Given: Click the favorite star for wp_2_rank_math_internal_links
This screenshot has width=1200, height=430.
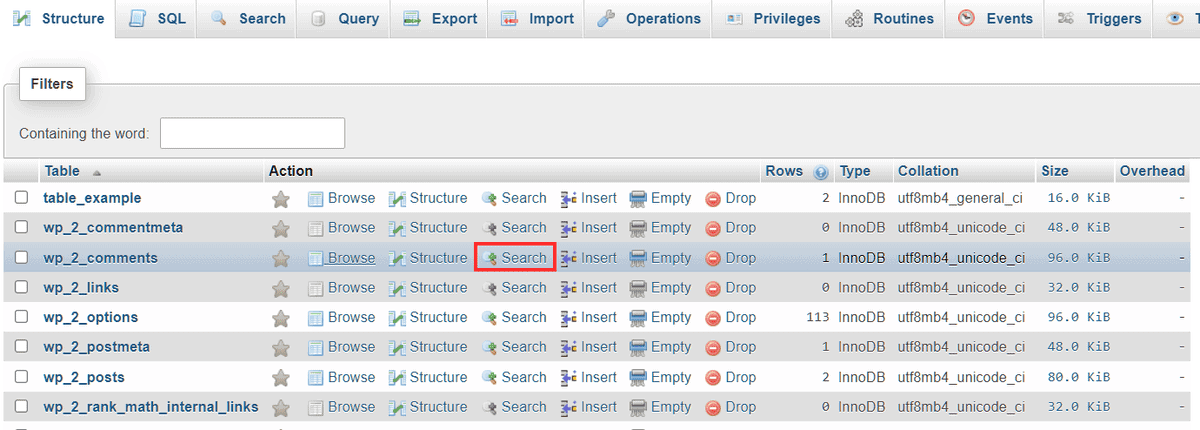Looking at the screenshot, I should 281,408.
